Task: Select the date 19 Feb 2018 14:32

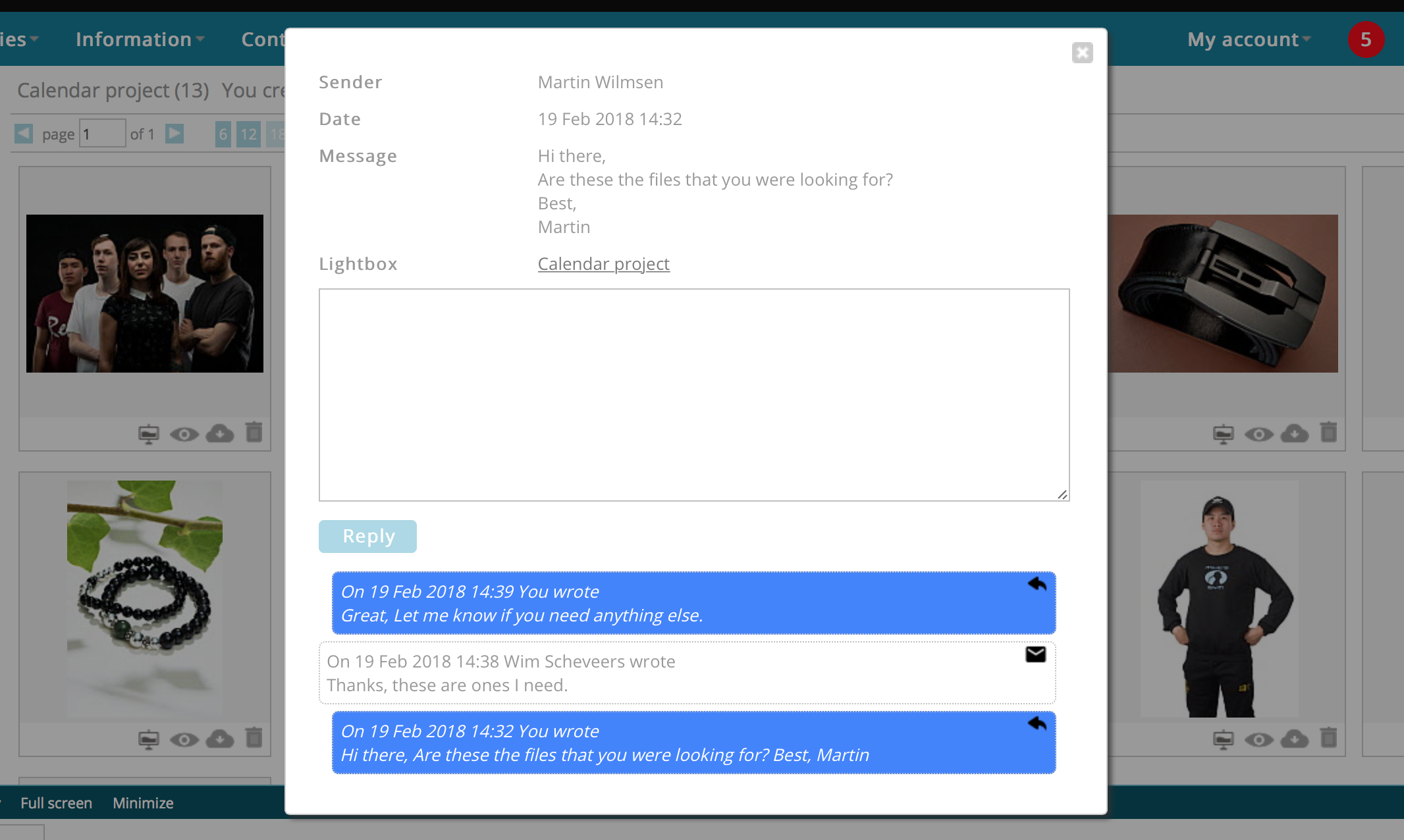Action: (x=610, y=119)
